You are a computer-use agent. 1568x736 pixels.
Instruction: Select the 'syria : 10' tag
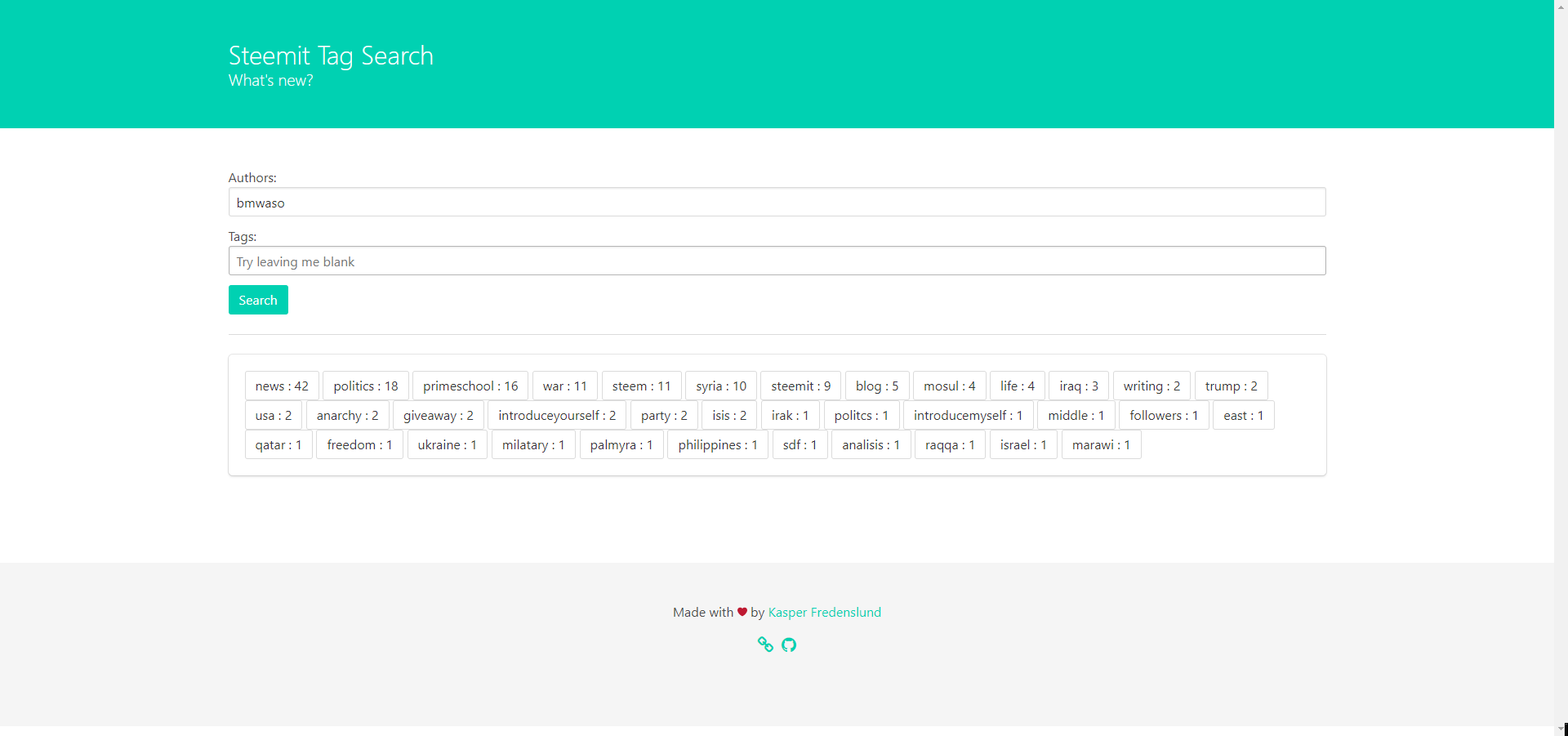[721, 386]
